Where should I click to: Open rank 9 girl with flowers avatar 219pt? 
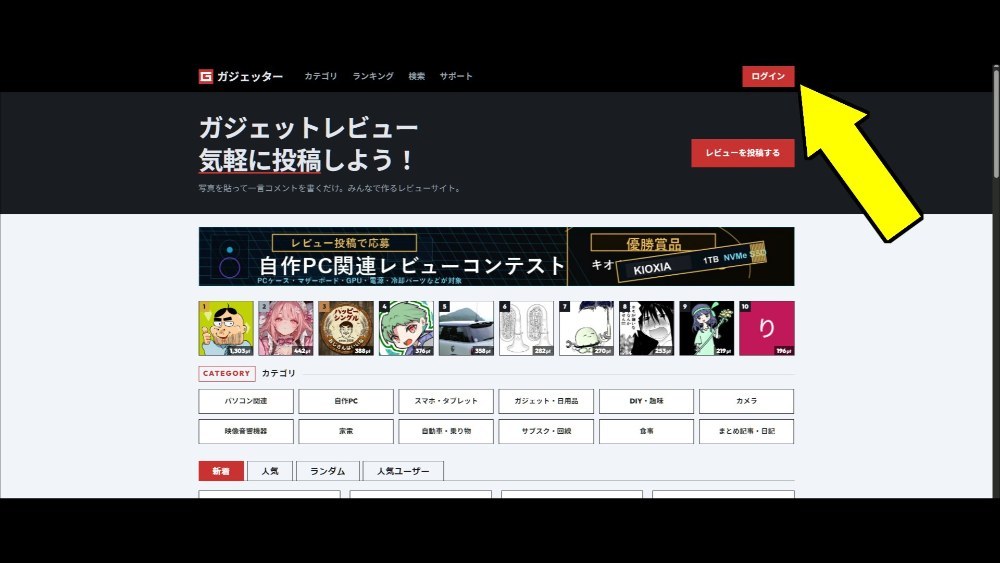(x=707, y=328)
